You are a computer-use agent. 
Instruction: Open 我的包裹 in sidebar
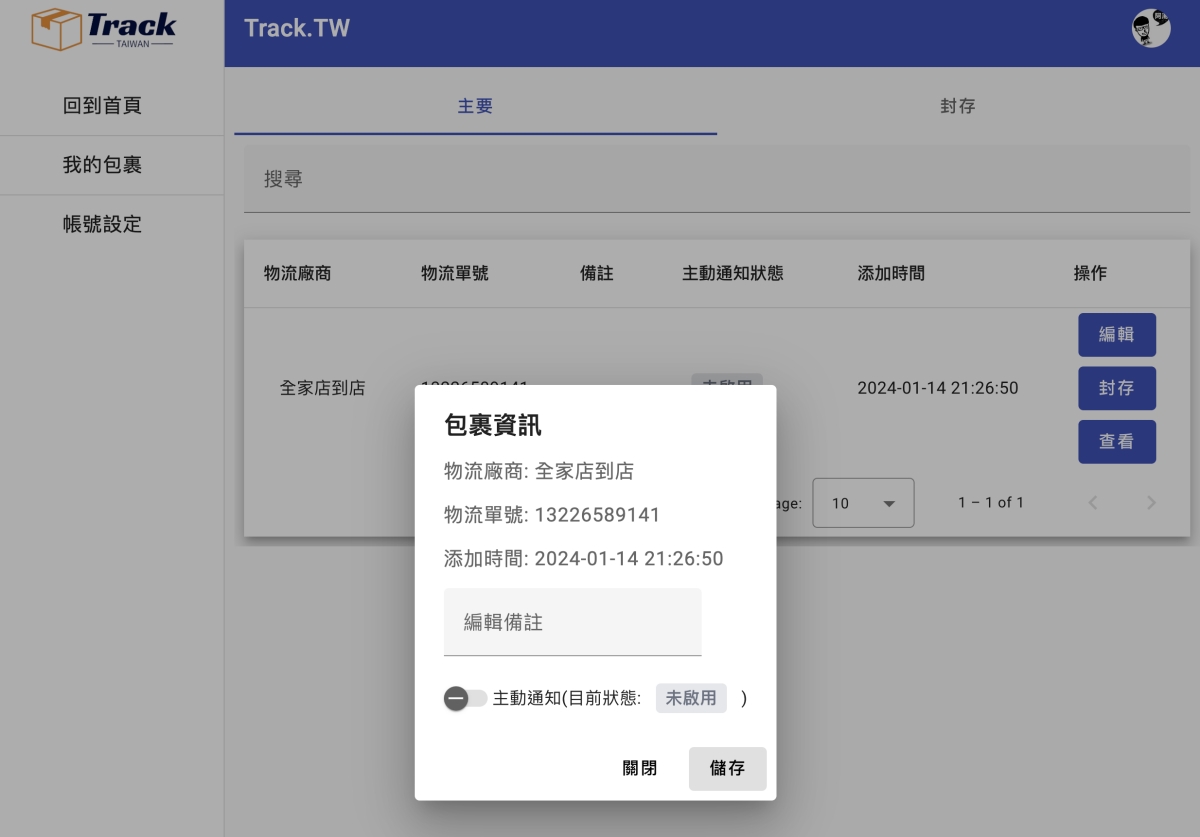tap(102, 165)
